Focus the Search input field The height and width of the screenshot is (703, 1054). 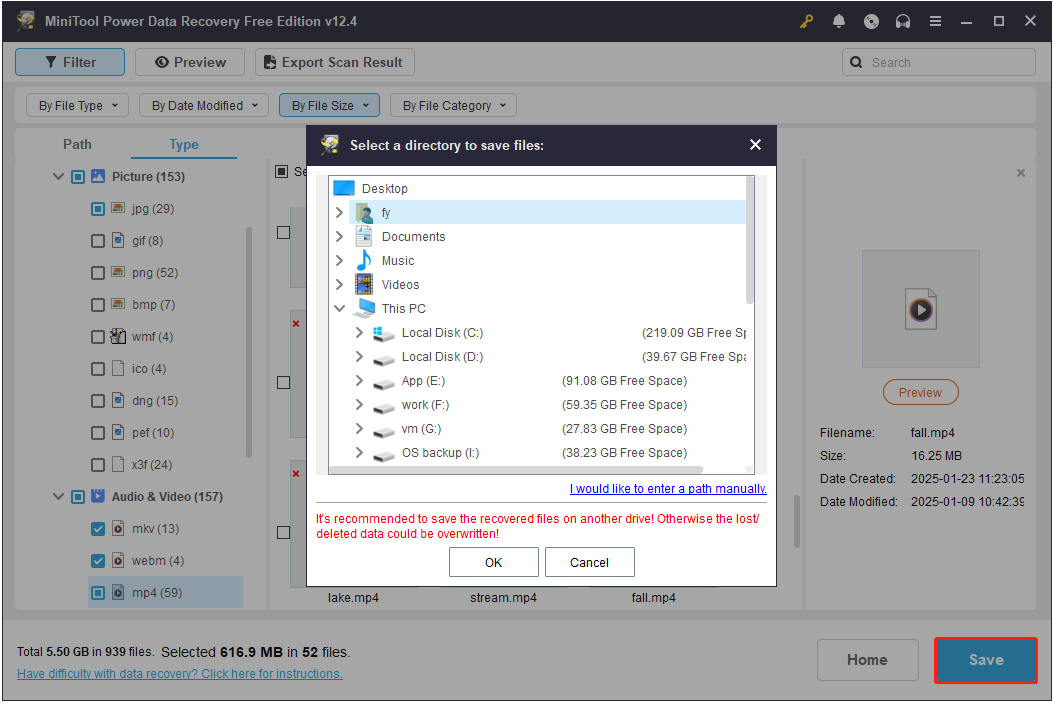click(938, 63)
